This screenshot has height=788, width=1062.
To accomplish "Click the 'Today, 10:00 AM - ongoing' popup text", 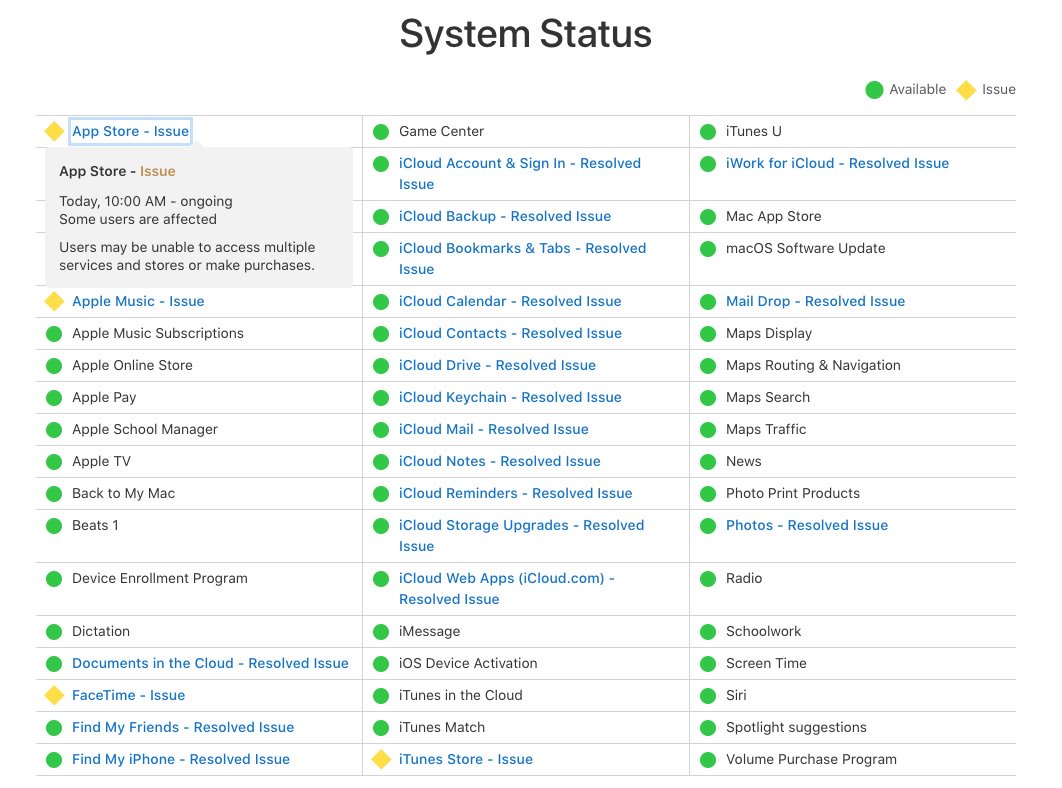I will coord(146,201).
